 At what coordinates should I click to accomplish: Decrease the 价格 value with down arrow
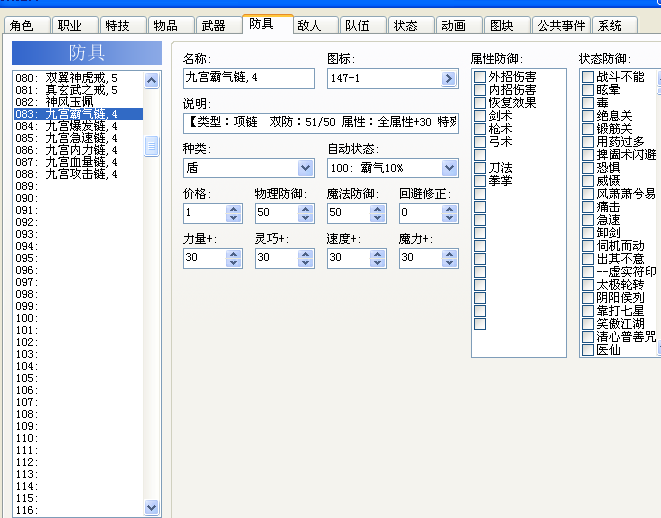(x=234, y=217)
